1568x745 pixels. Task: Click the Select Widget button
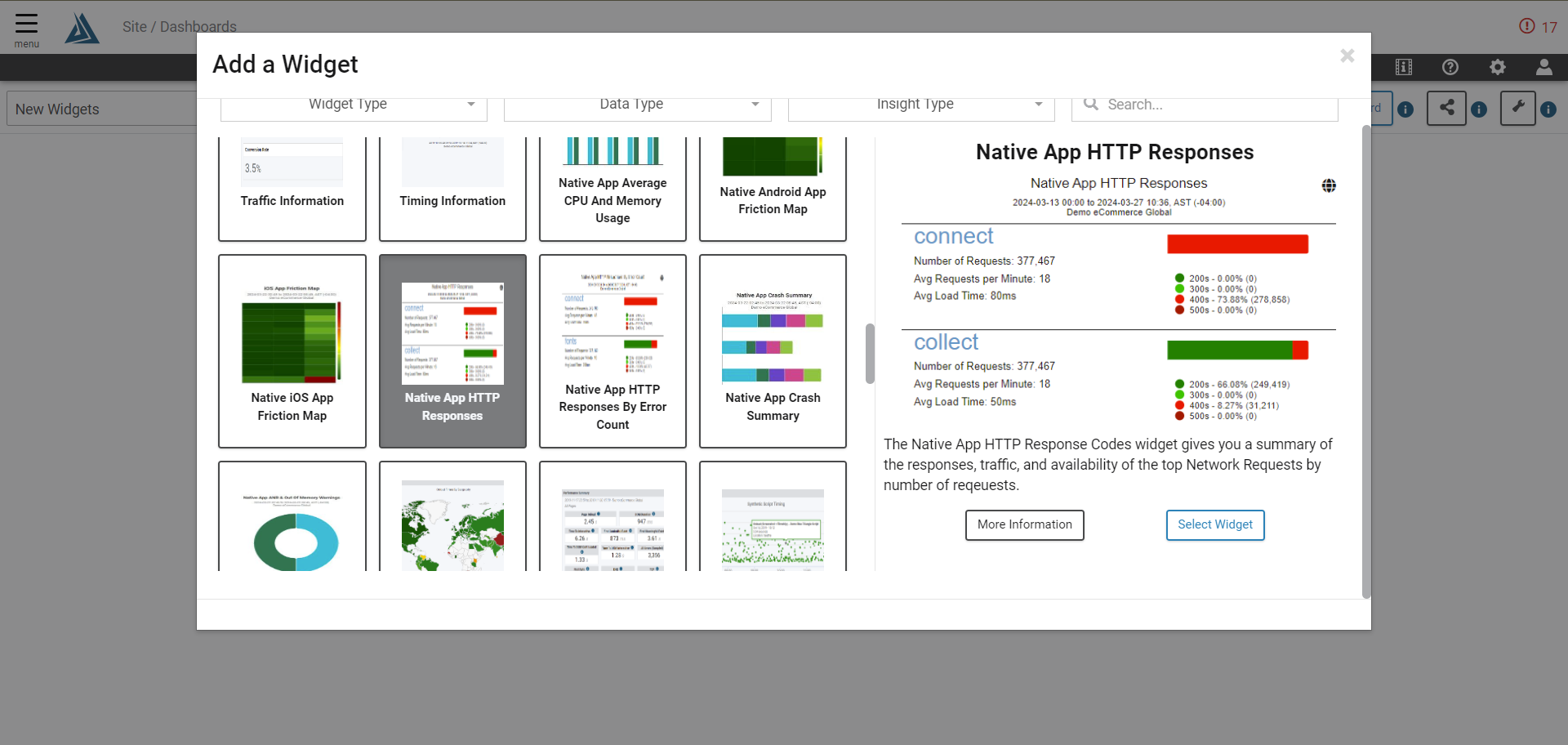point(1214,524)
